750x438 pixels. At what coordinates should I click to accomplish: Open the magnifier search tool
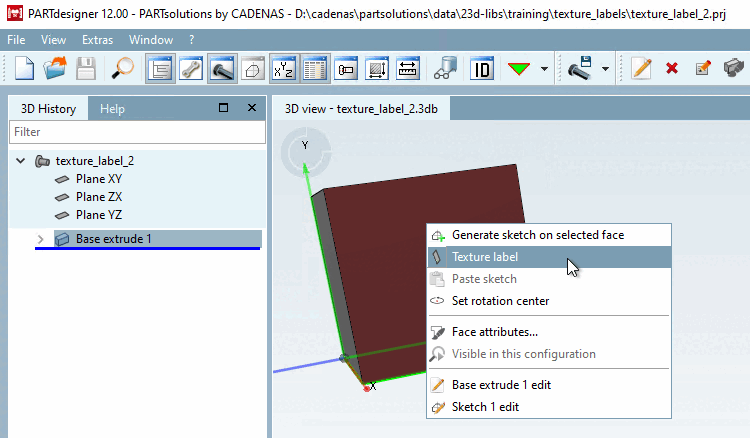click(x=123, y=69)
